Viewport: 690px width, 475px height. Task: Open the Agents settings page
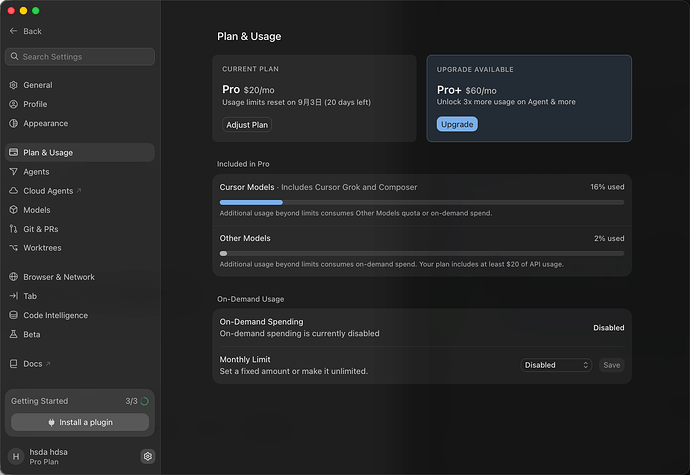click(x=80, y=172)
